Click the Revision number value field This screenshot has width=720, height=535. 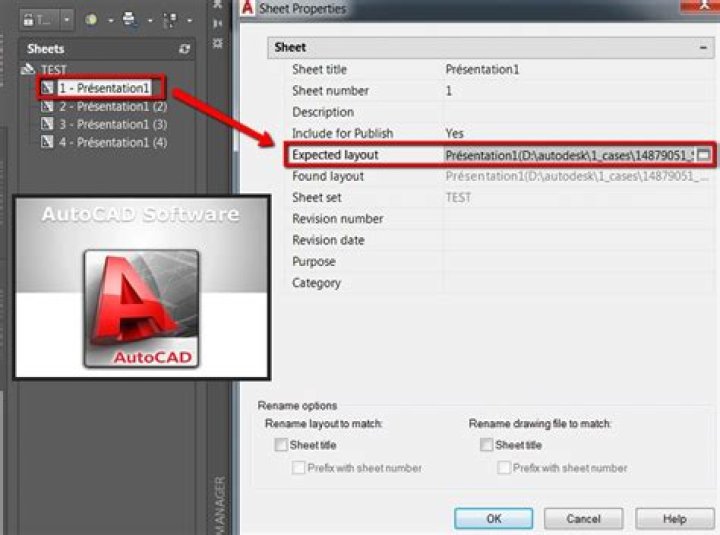578,219
